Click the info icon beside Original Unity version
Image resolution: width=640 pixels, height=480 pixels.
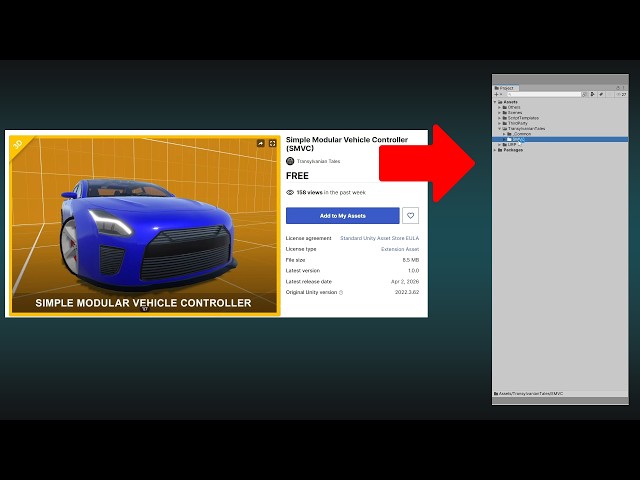click(341, 293)
